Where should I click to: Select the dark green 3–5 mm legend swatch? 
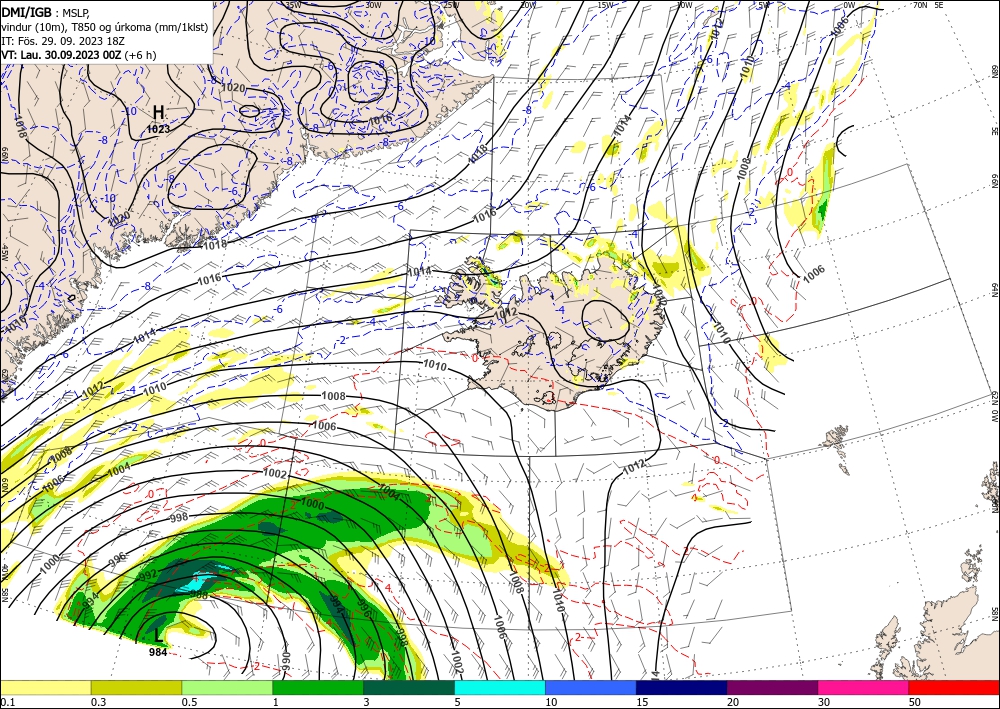(x=409, y=687)
